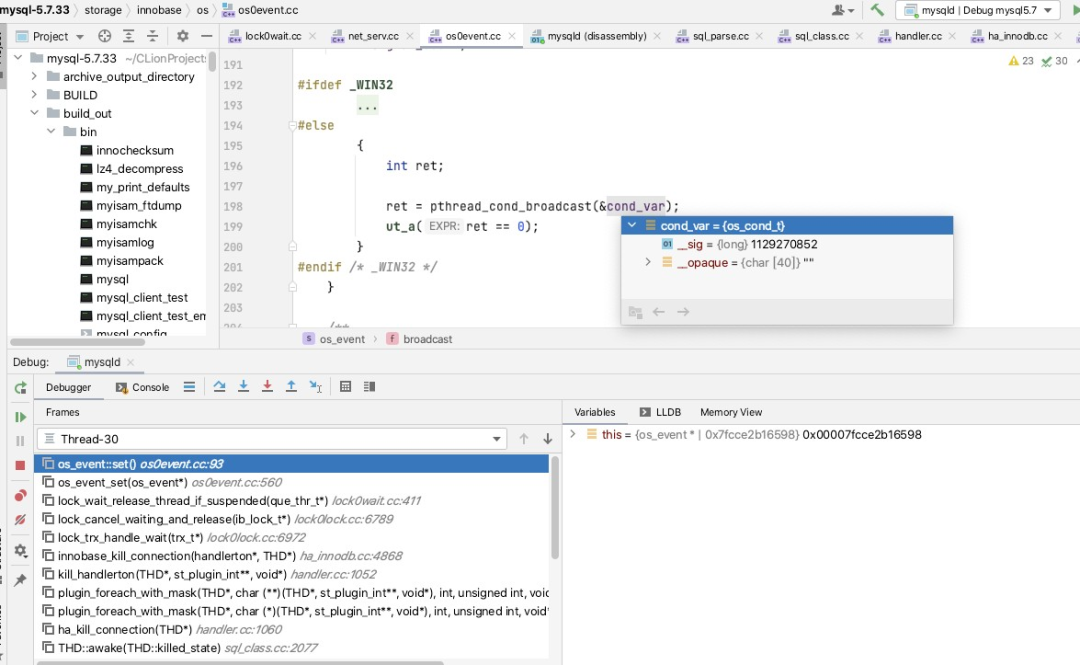Viewport: 1080px width, 665px height.
Task: Switch to mysqld (disassembly) tab
Action: click(x=596, y=36)
